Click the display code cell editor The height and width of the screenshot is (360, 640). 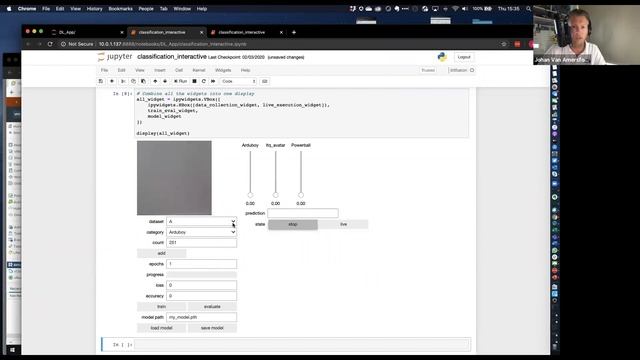point(302,113)
